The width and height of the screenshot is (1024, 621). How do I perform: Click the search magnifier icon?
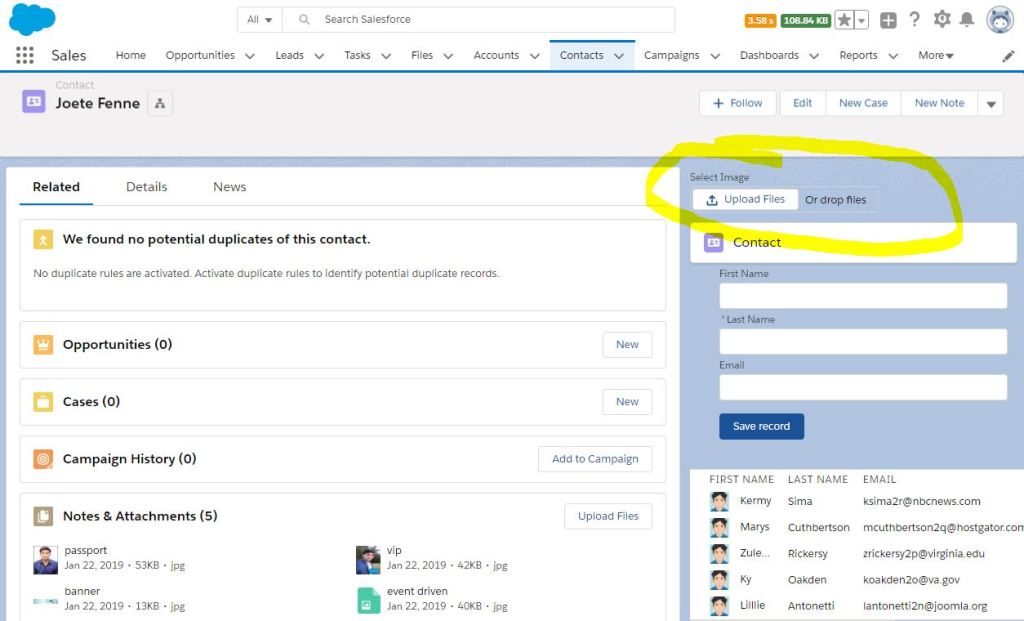[x=304, y=20]
